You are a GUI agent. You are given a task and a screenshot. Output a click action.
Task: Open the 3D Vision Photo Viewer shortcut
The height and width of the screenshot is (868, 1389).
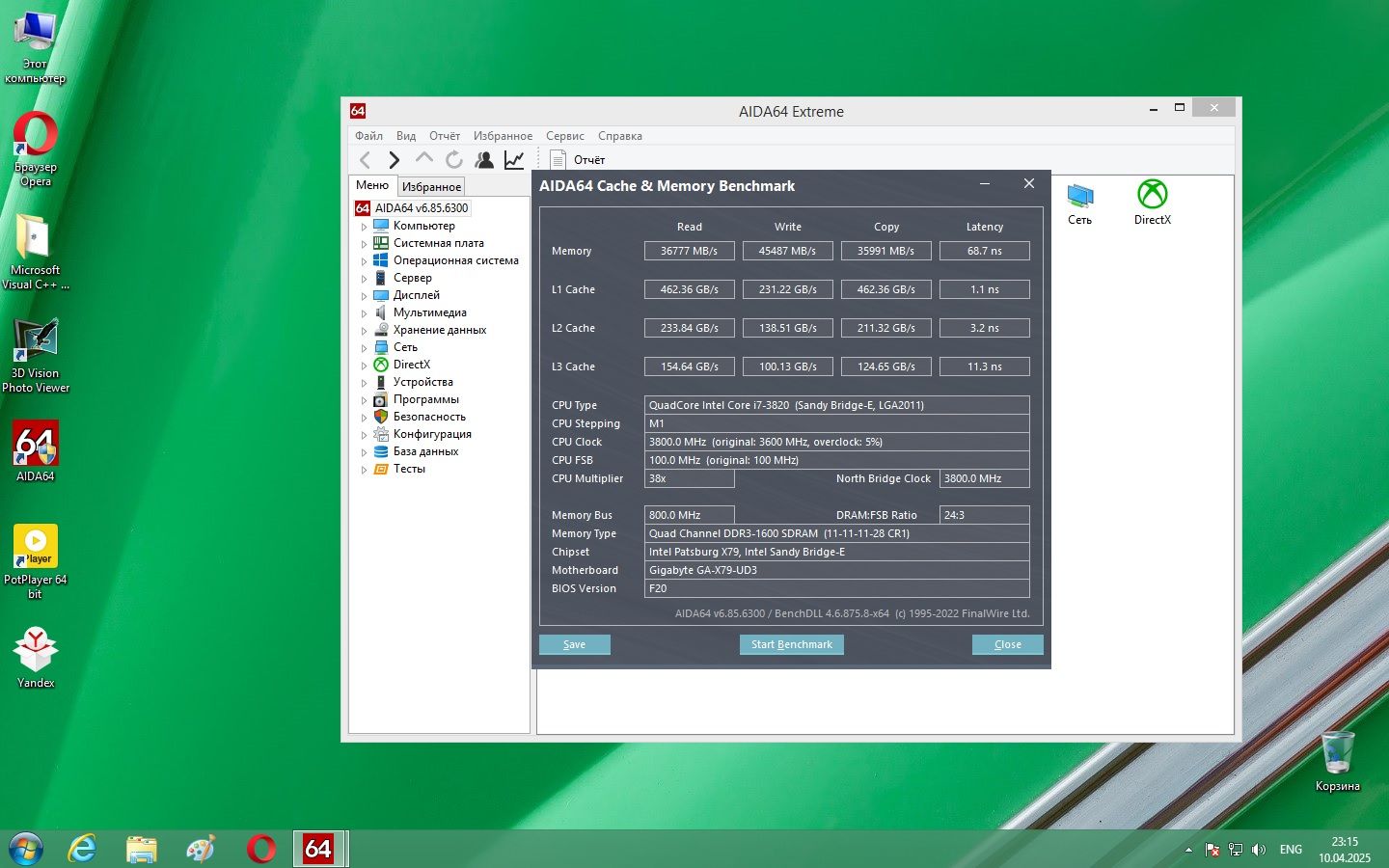(x=36, y=355)
